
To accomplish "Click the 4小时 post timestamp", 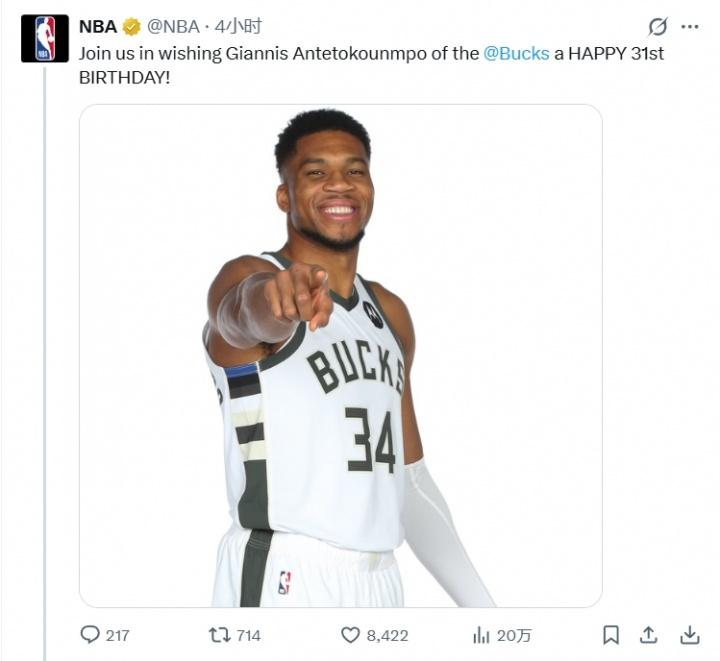I will pos(238,27).
